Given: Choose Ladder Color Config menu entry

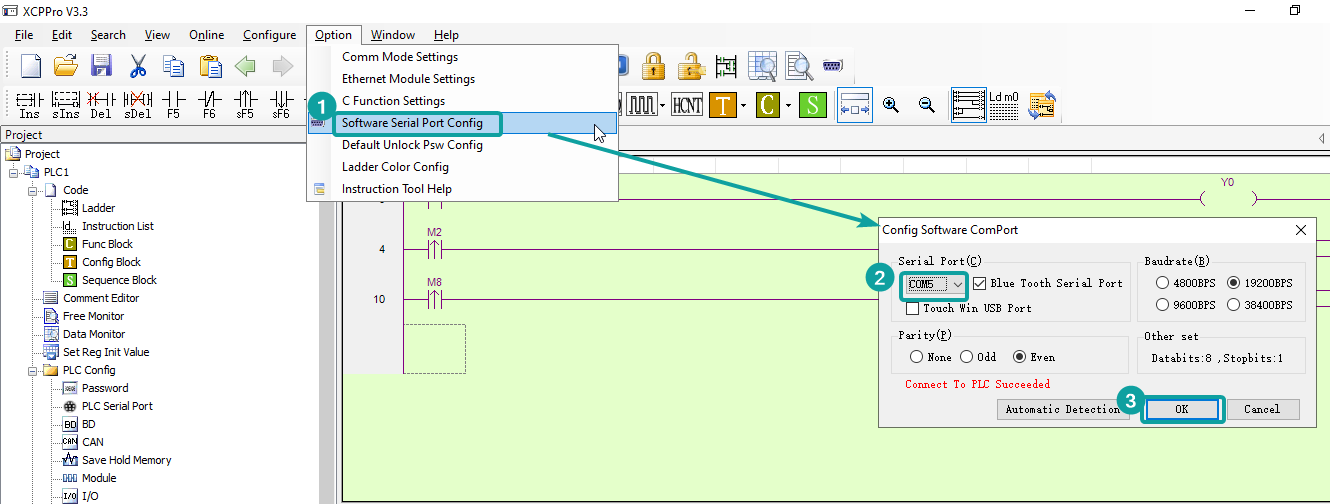Looking at the screenshot, I should [395, 167].
